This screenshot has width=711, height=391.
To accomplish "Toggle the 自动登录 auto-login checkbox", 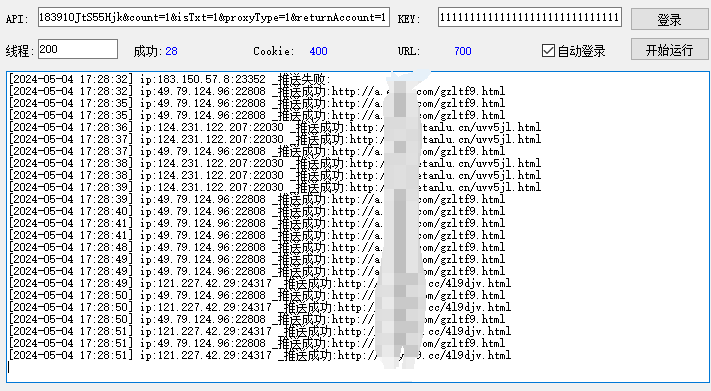I will click(548, 50).
